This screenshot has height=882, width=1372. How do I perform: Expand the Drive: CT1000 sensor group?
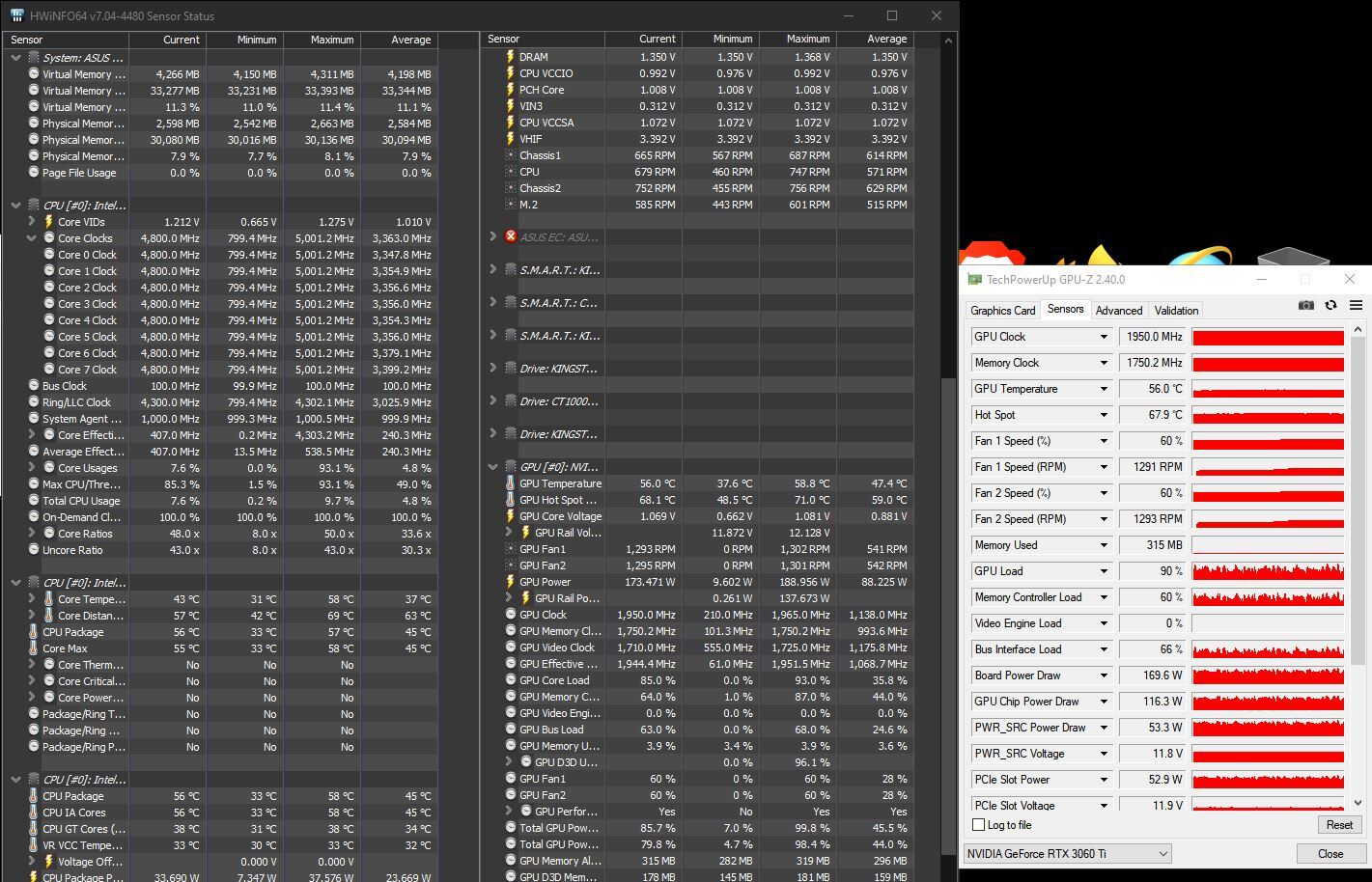click(x=493, y=400)
